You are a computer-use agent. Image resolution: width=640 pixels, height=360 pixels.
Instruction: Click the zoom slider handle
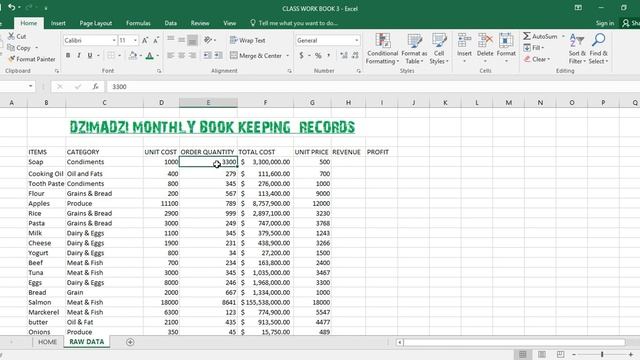tap(602, 354)
